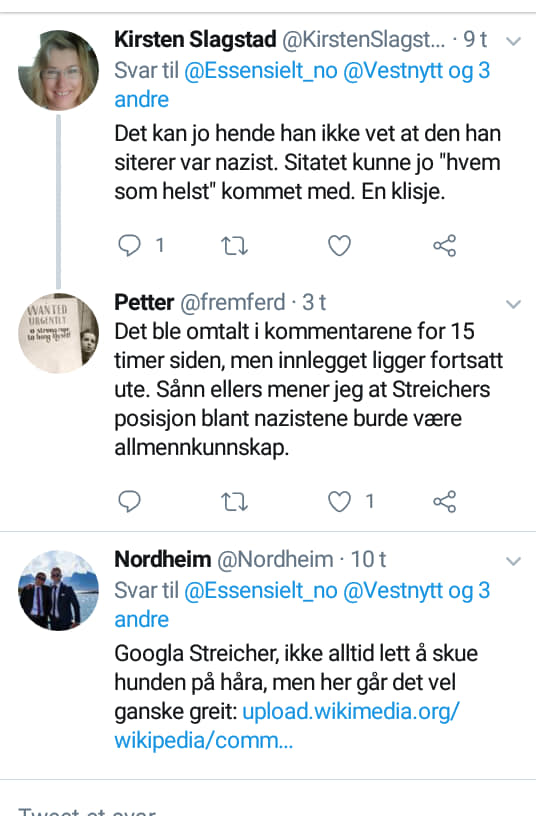Share Kirsten Slagstad's tweet
Screen dimensions: 536x816
[x=444, y=246]
